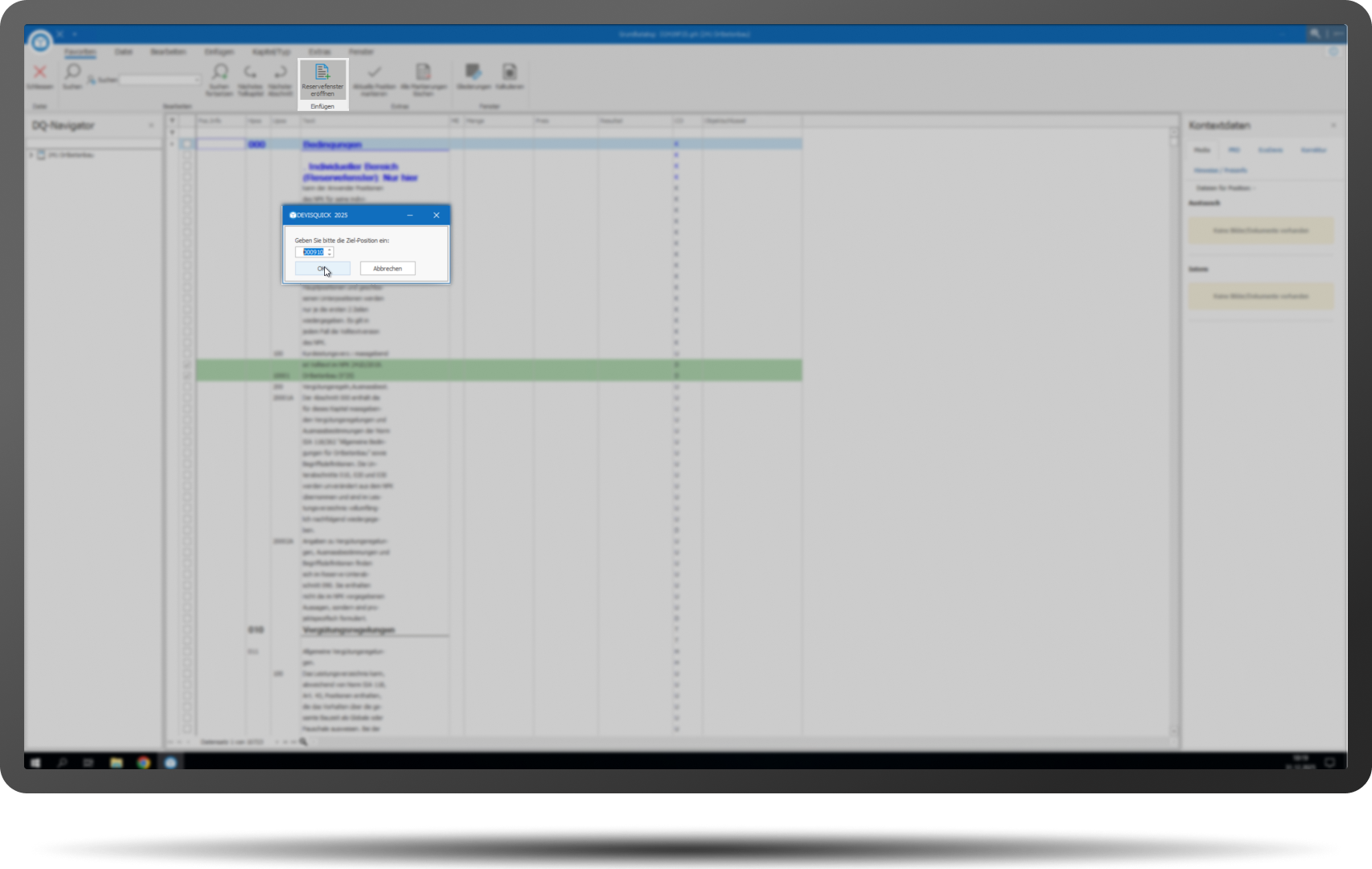This screenshot has width=1372, height=869.
Task: Open Chrome from the Windows taskbar
Action: point(143,762)
